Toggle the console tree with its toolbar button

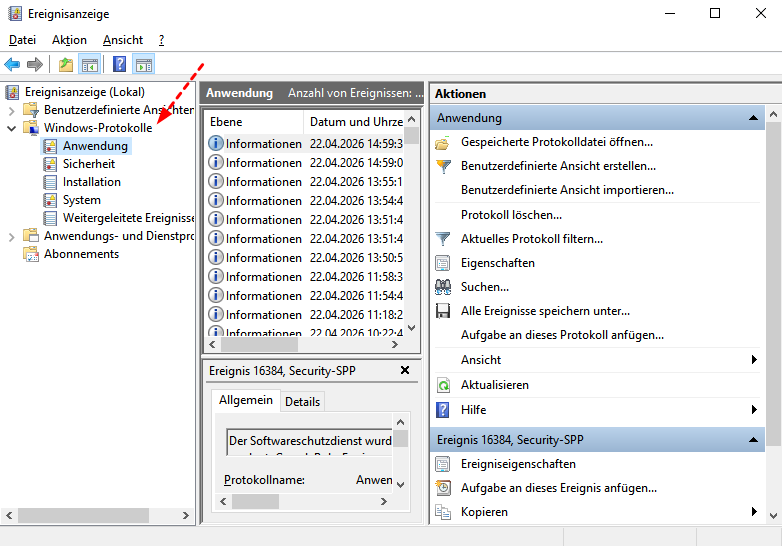pos(90,65)
